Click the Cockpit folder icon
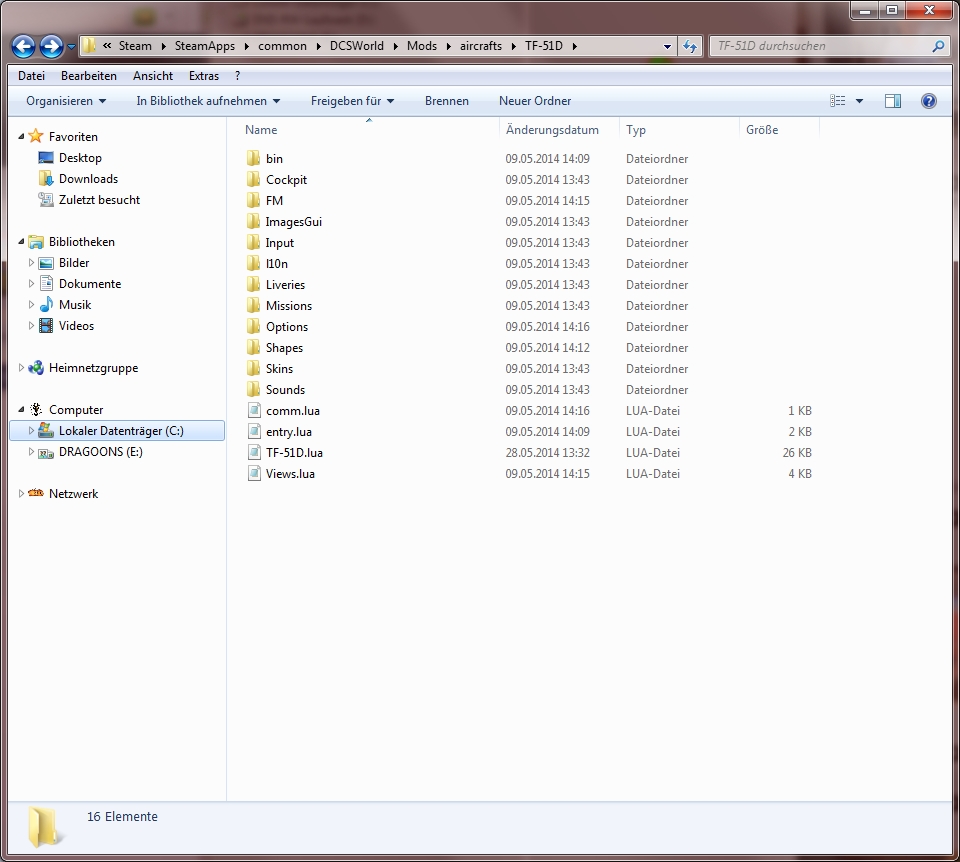The image size is (960, 862). pos(253,179)
